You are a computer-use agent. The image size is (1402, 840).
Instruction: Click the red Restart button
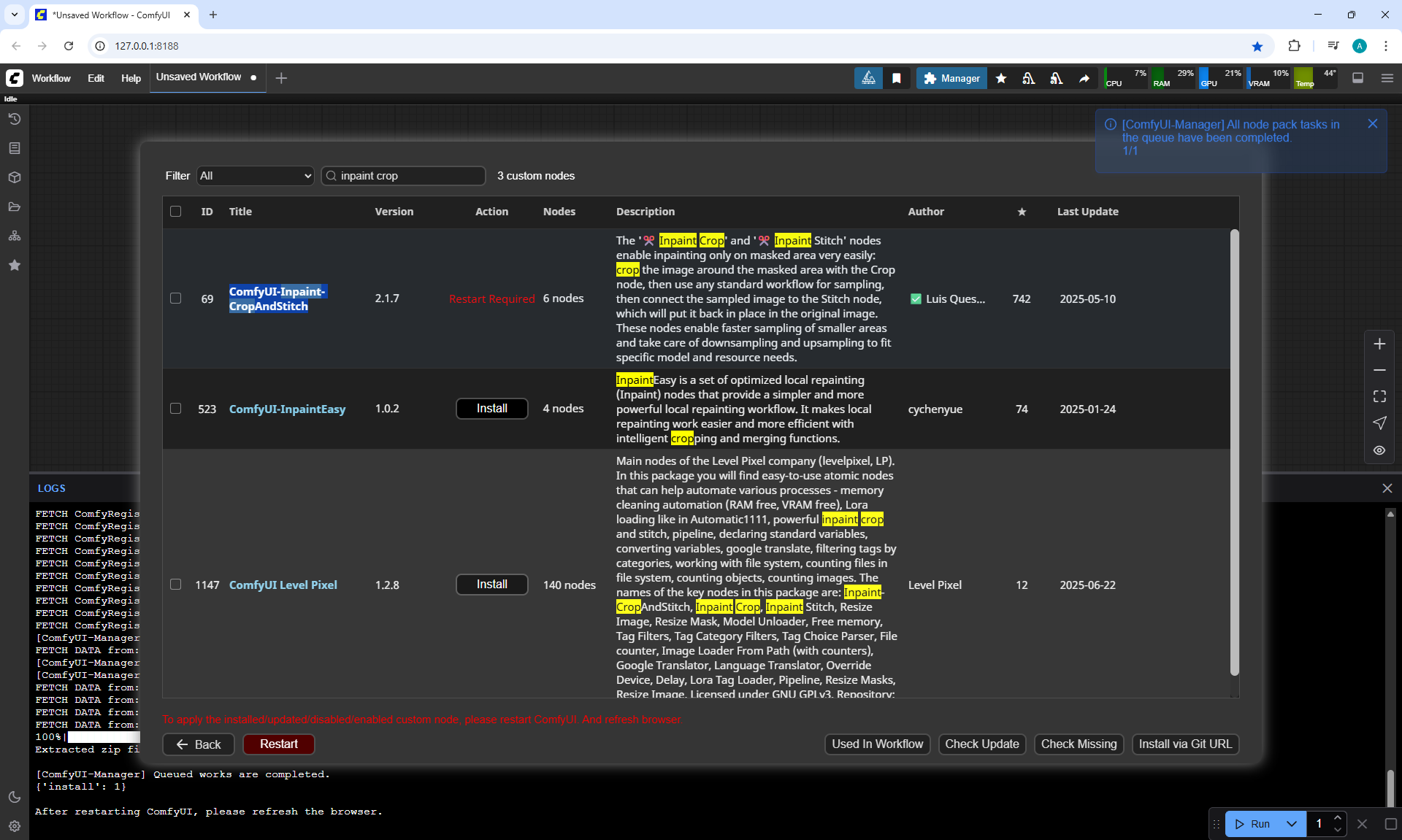point(278,744)
